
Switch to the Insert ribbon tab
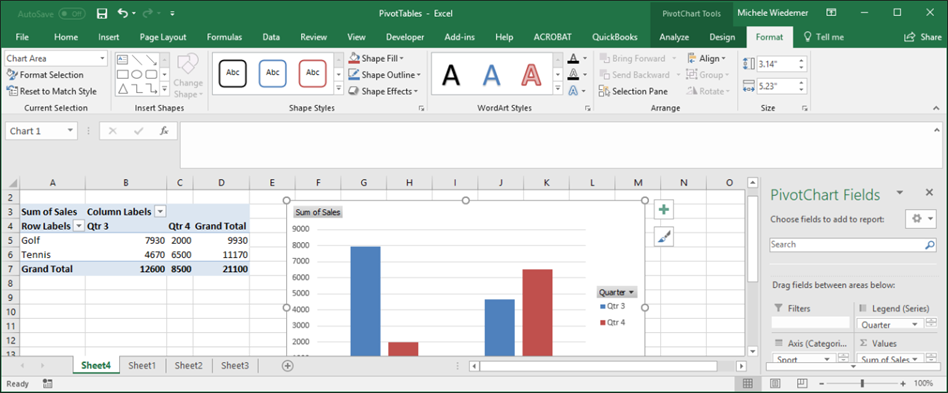click(x=109, y=37)
